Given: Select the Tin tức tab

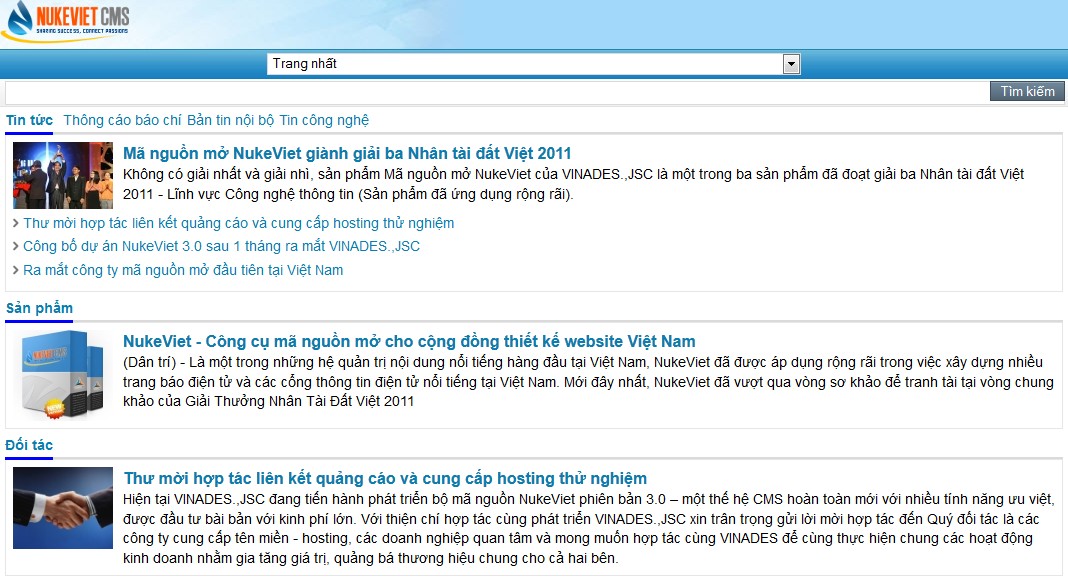Looking at the screenshot, I should [29, 121].
